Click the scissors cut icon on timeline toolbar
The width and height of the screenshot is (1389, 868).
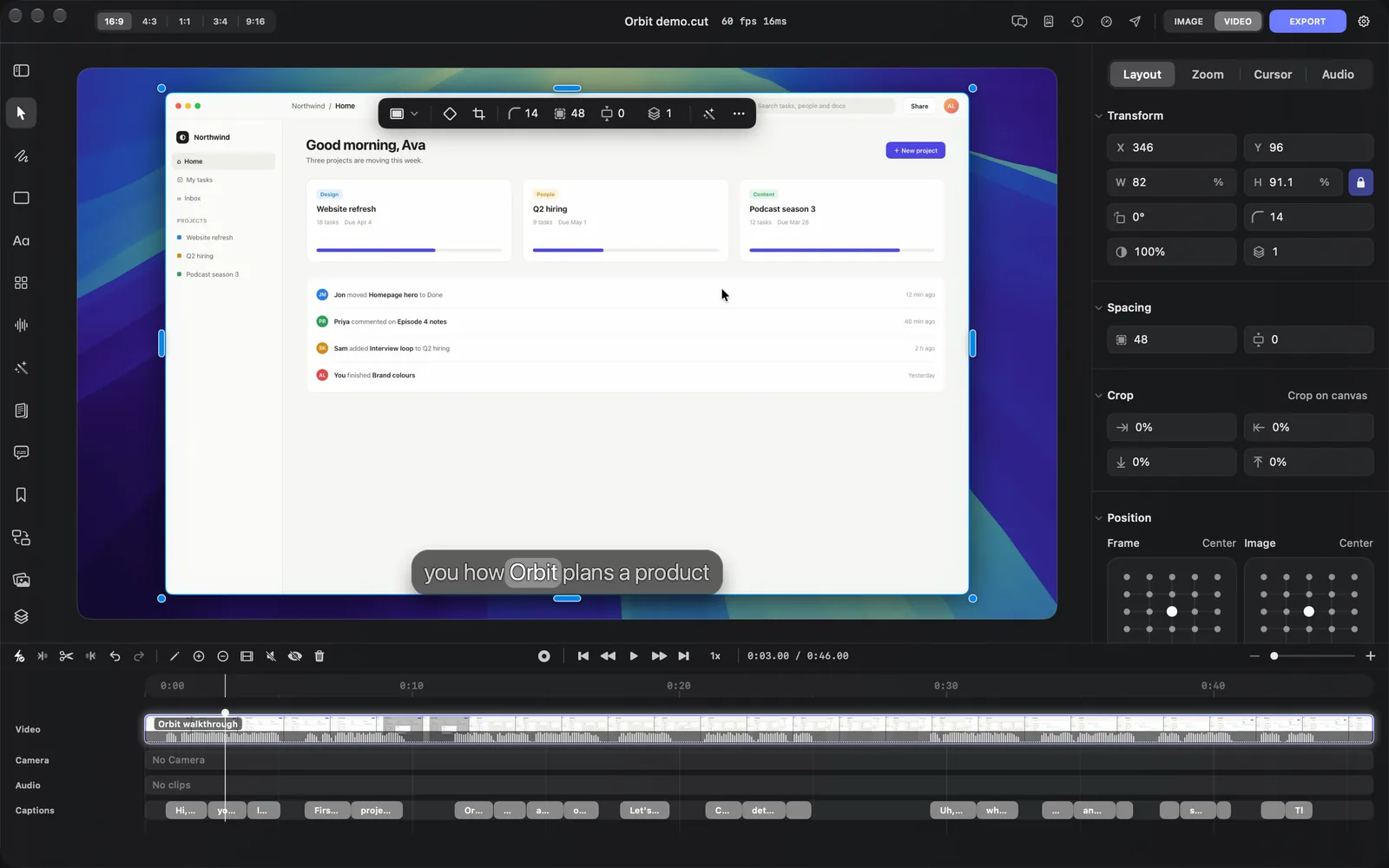pyautogui.click(x=66, y=656)
